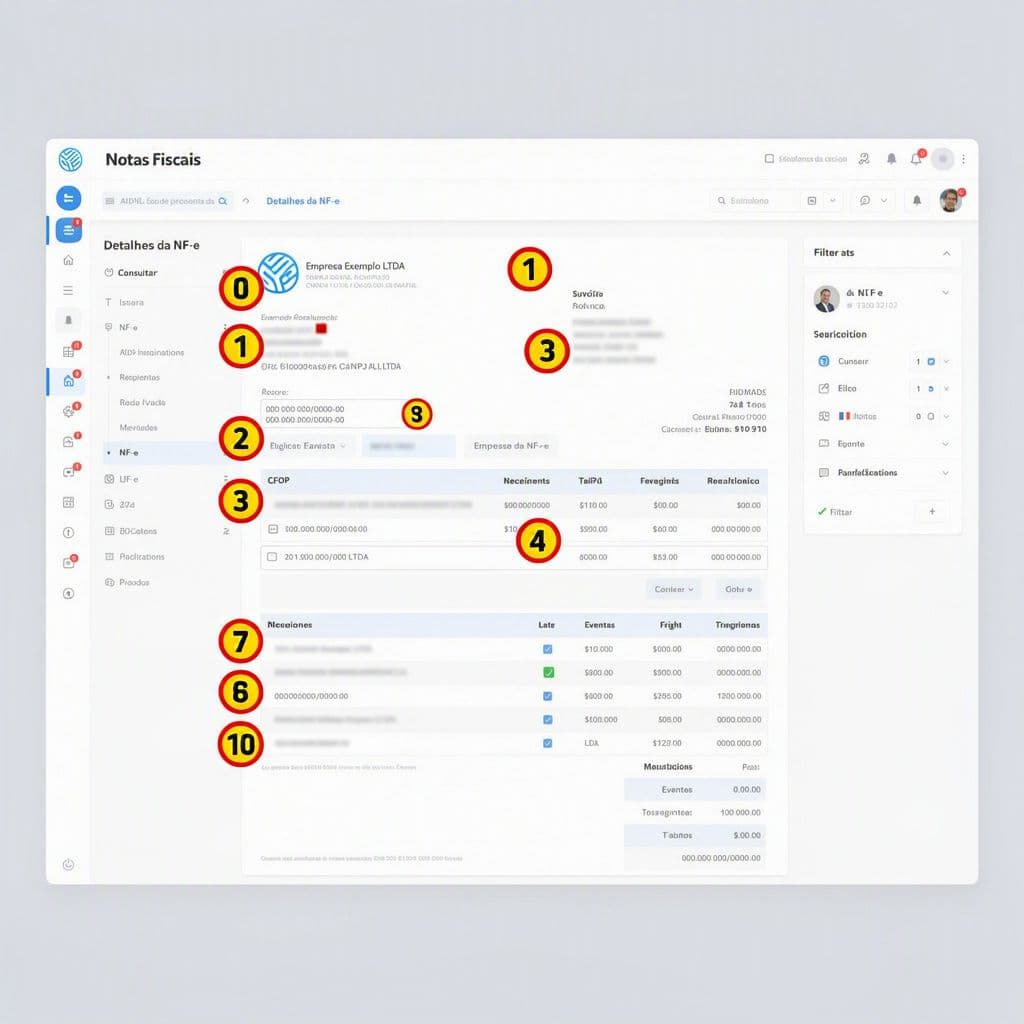Click small box icon beside Esinalono search

pyautogui.click(x=812, y=200)
